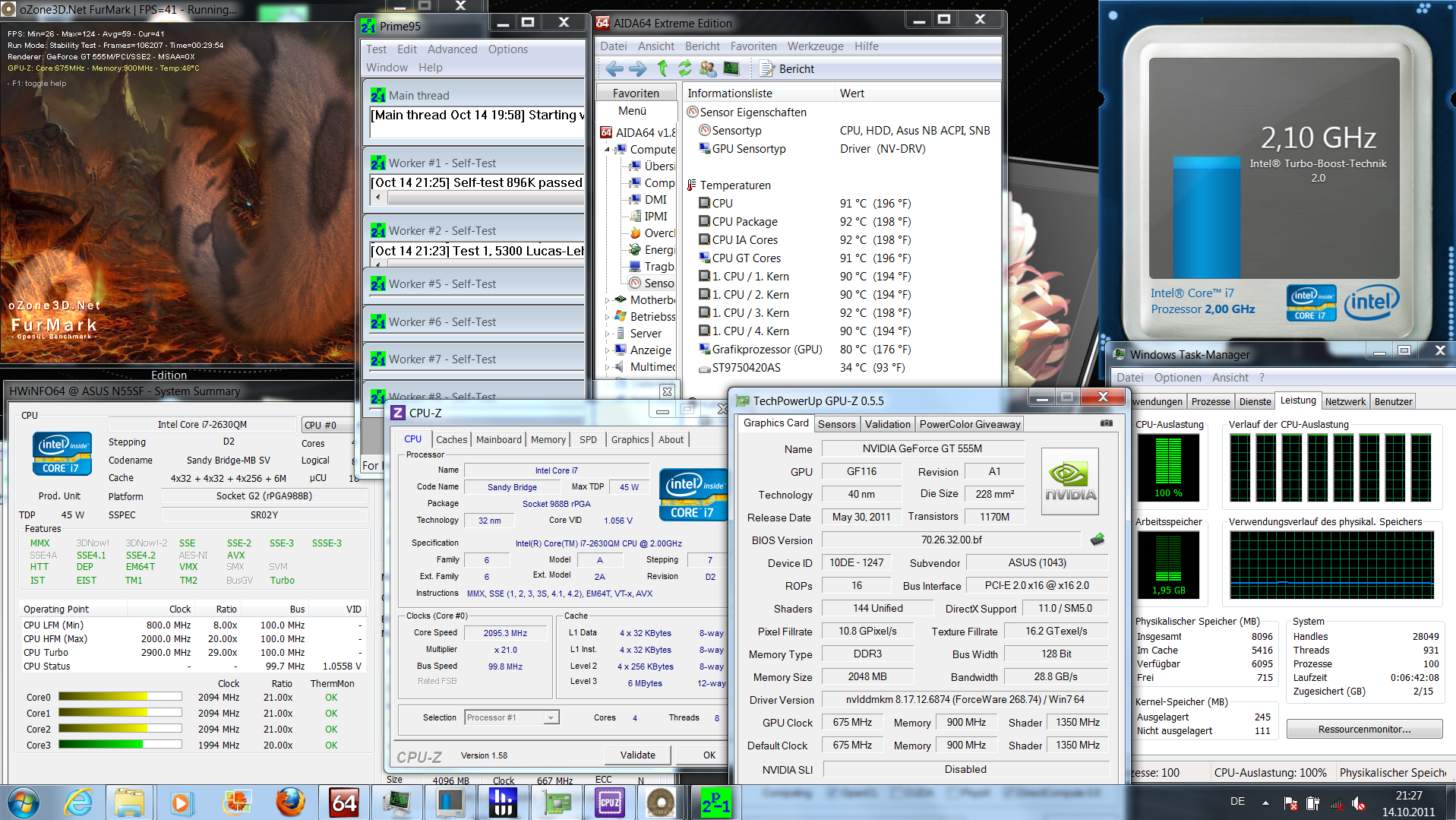Image resolution: width=1456 pixels, height=820 pixels.
Task: Expand the Motherboard tree node in AIDA64
Action: (x=607, y=300)
